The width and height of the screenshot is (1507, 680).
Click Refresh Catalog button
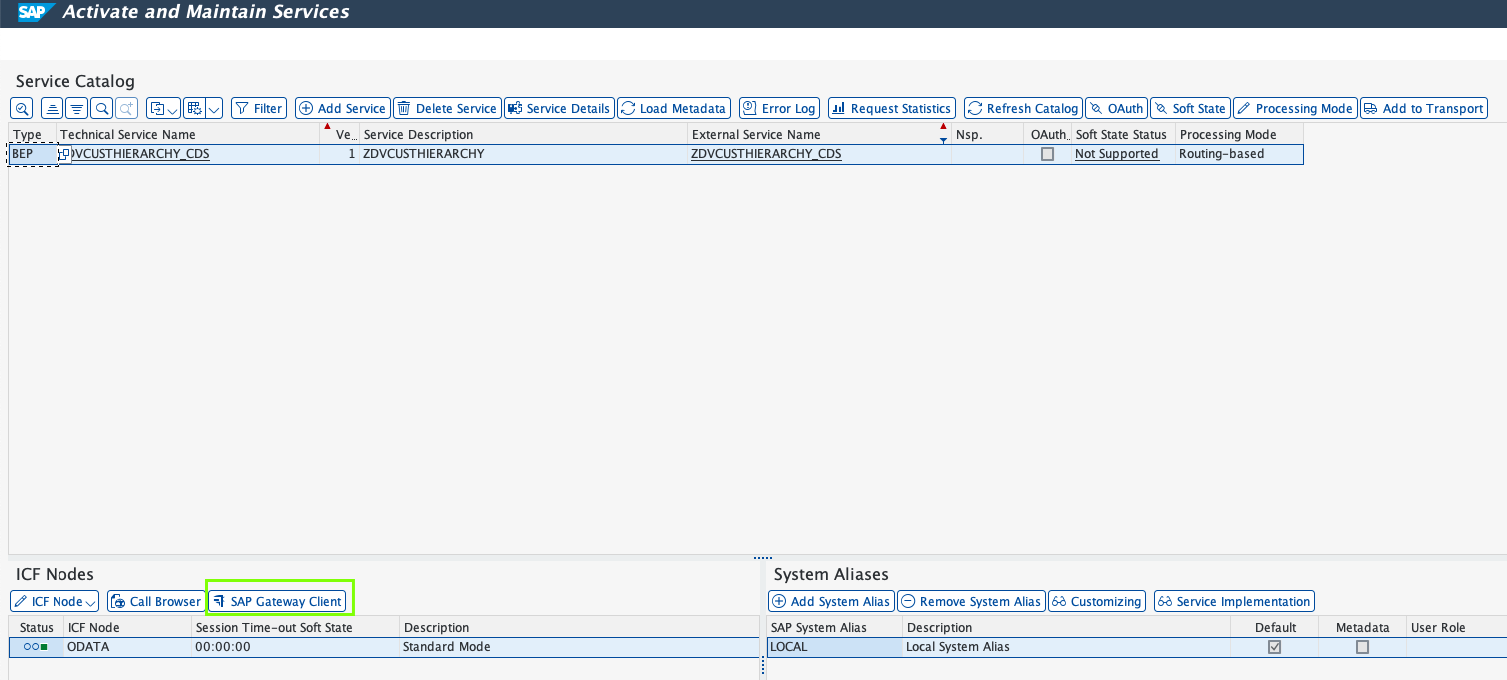[1022, 108]
